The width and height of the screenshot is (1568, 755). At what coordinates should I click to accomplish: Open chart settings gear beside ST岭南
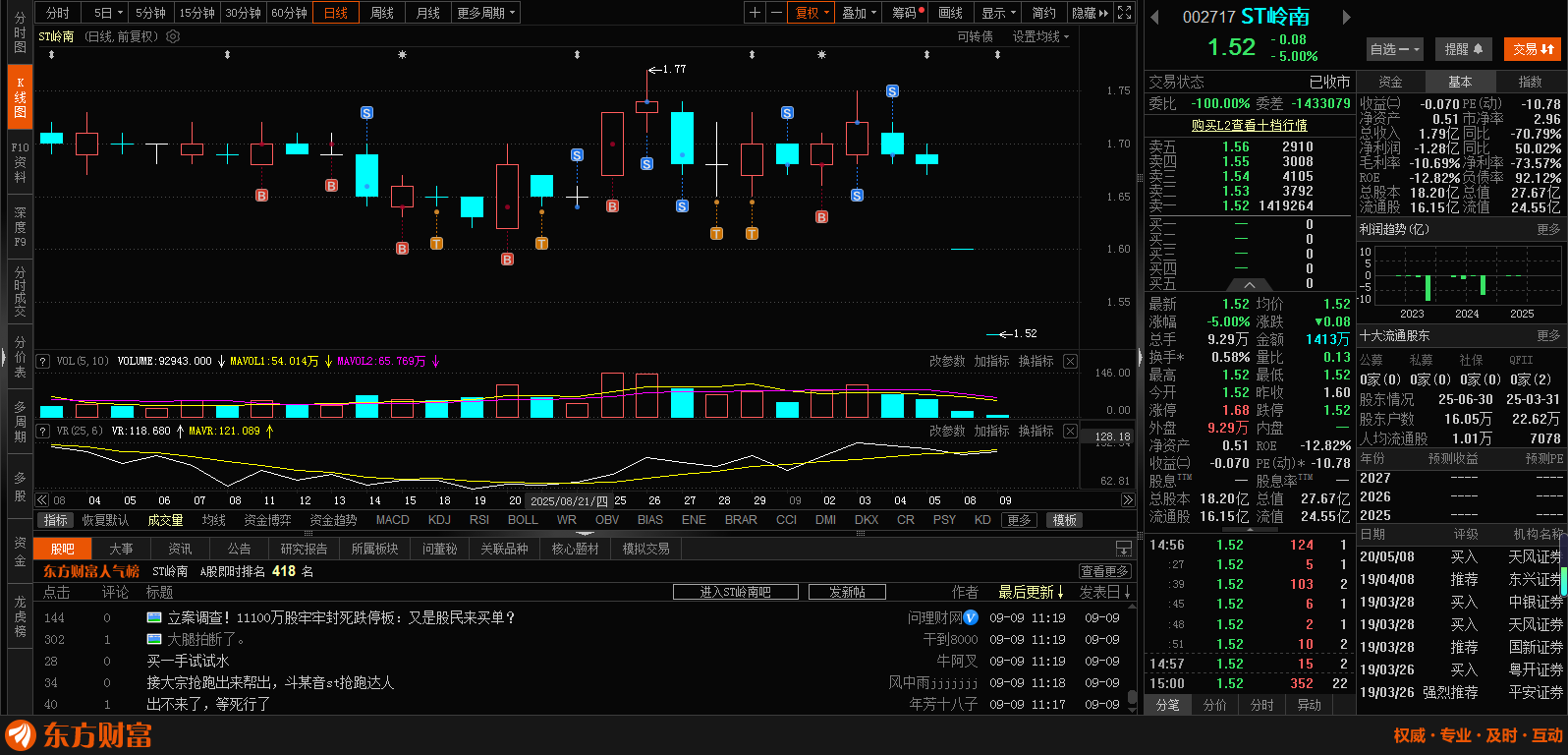[x=173, y=36]
